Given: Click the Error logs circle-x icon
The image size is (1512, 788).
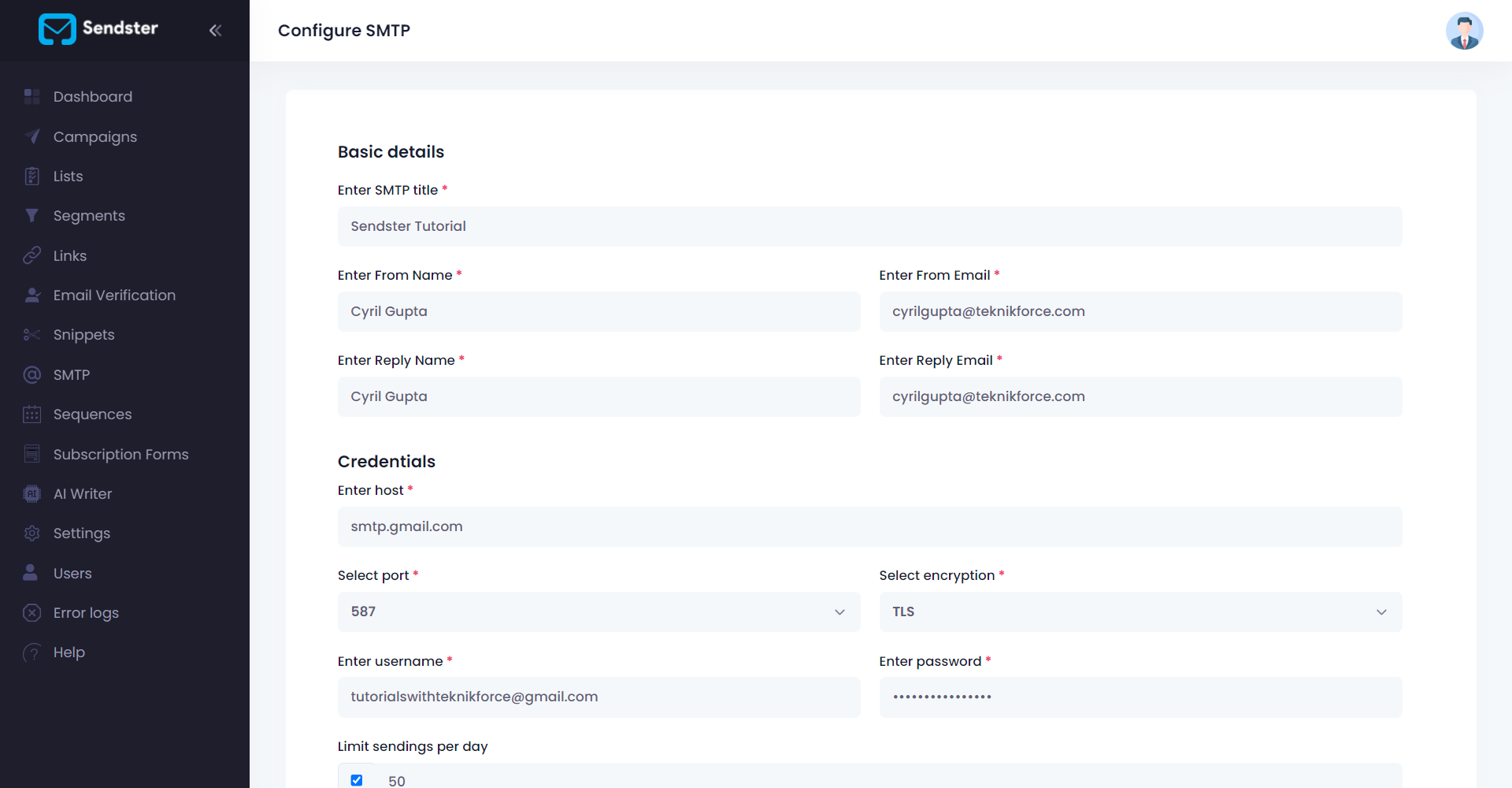Looking at the screenshot, I should [x=31, y=613].
